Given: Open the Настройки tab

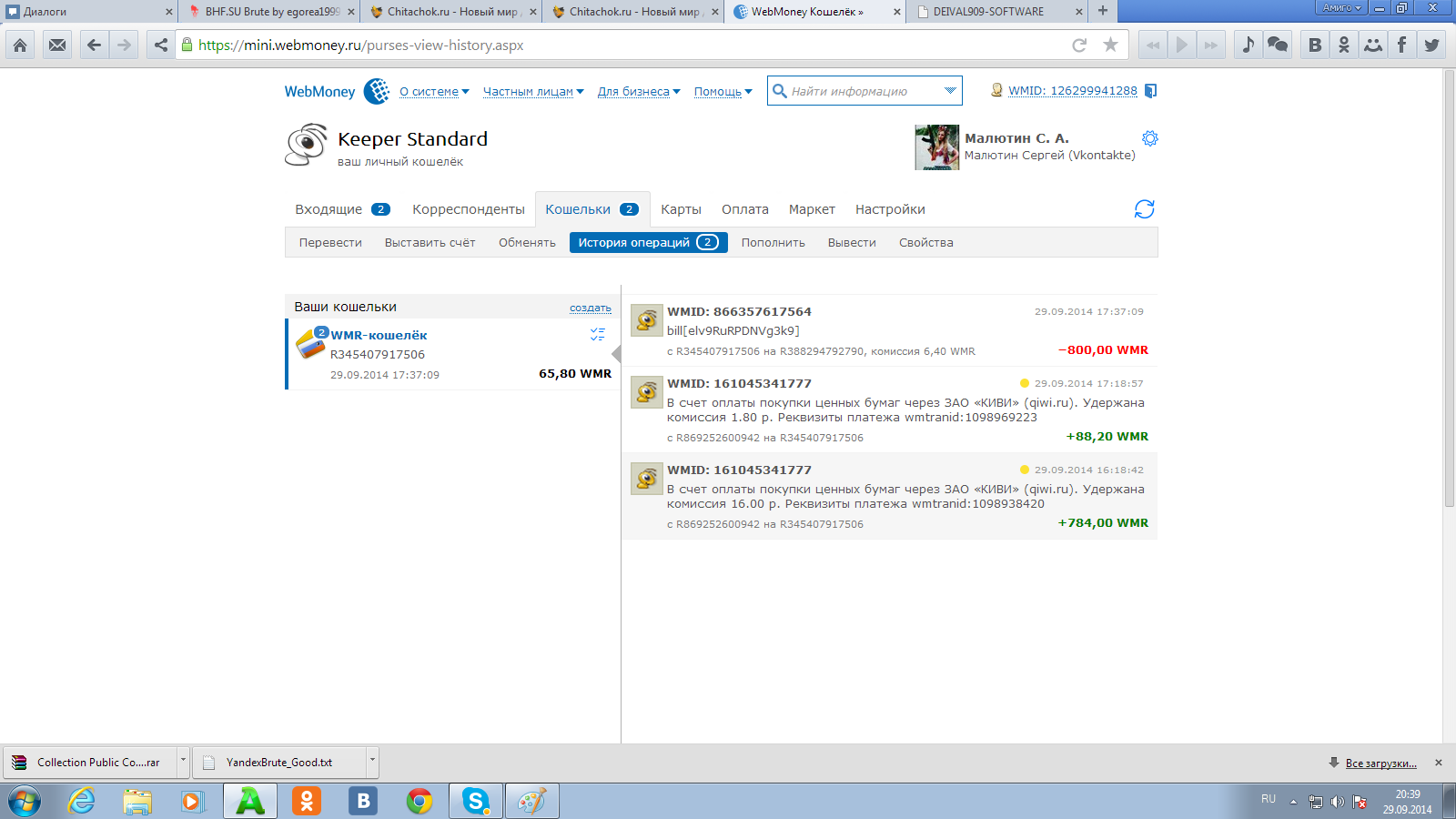Looking at the screenshot, I should coord(890,209).
